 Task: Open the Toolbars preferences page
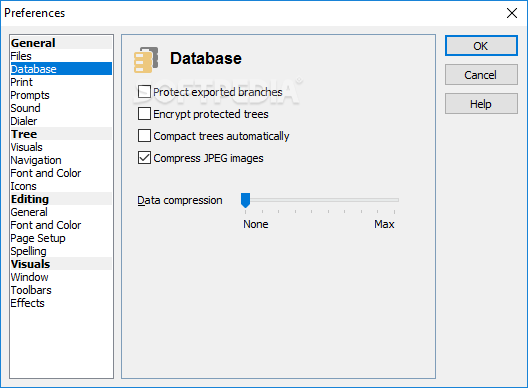[x=61, y=290]
